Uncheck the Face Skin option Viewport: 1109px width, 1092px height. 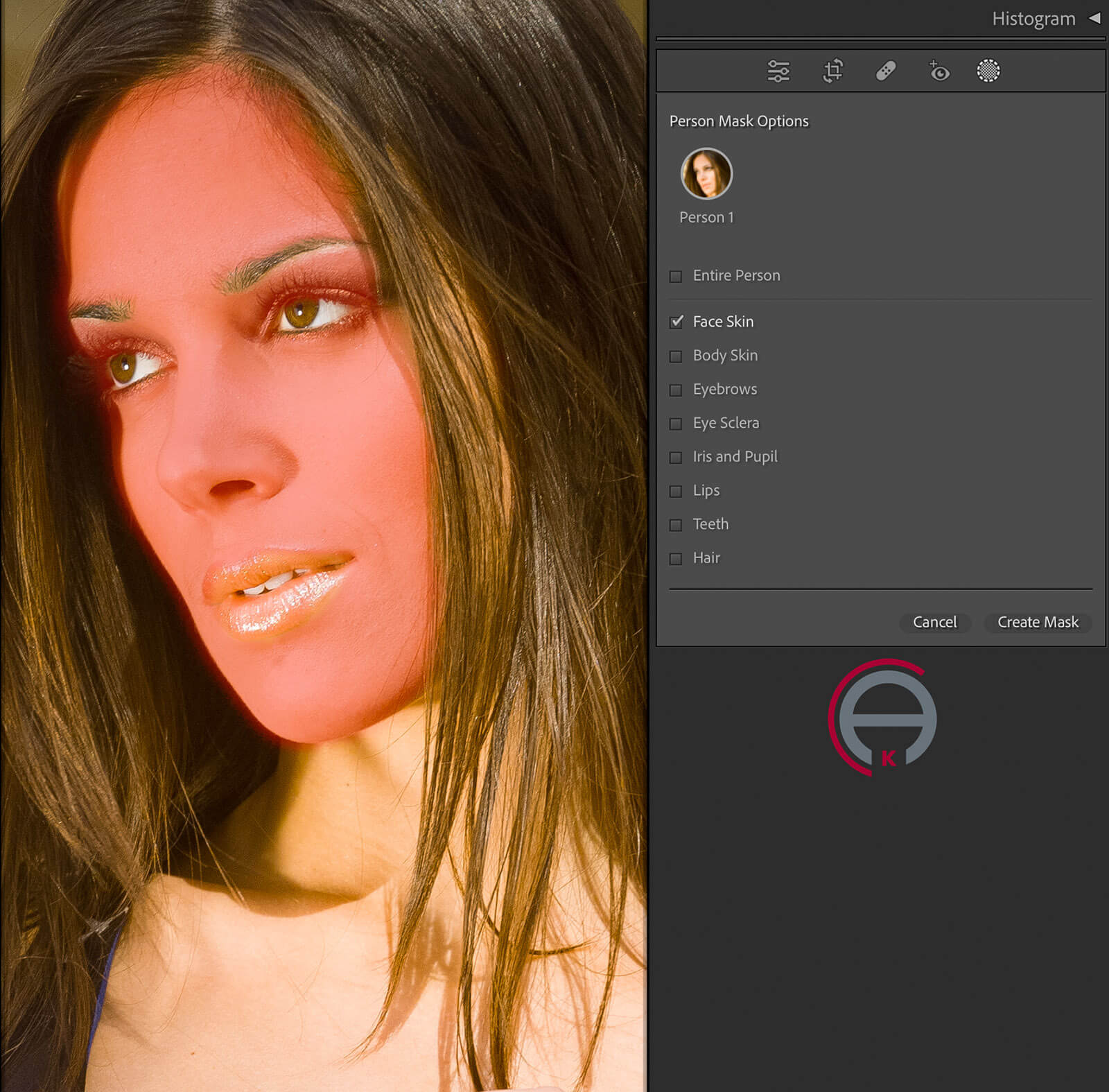coord(676,322)
